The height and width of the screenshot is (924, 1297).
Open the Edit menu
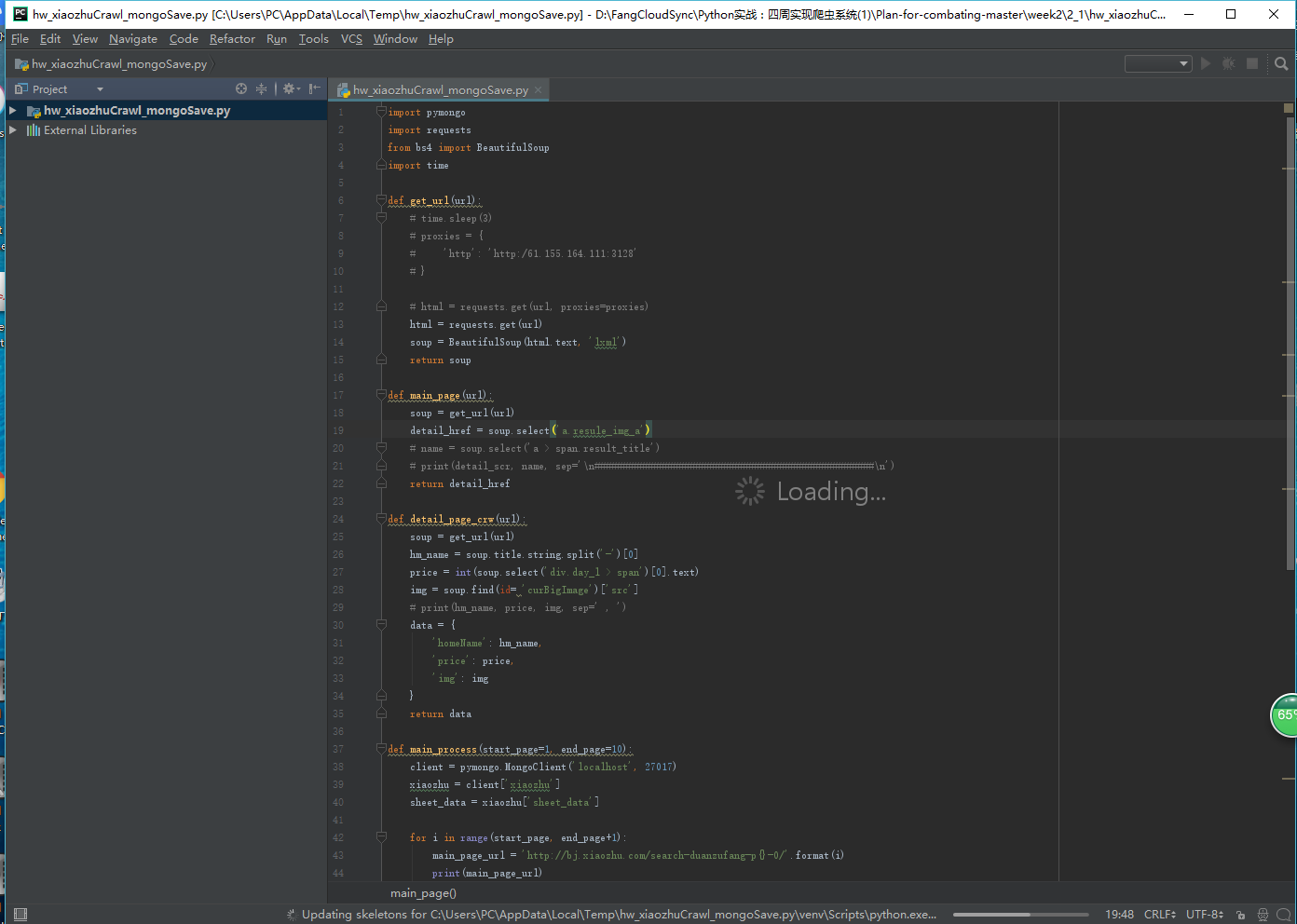(50, 39)
